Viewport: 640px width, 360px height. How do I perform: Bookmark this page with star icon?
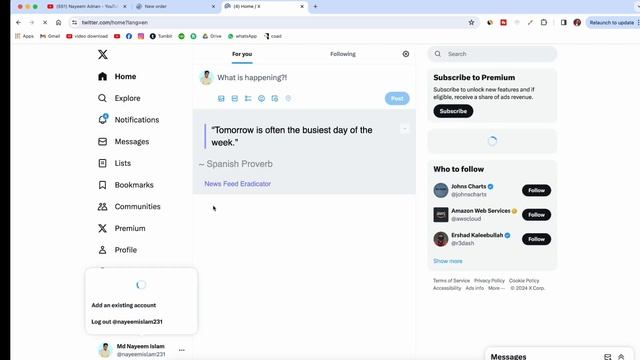(x=471, y=22)
